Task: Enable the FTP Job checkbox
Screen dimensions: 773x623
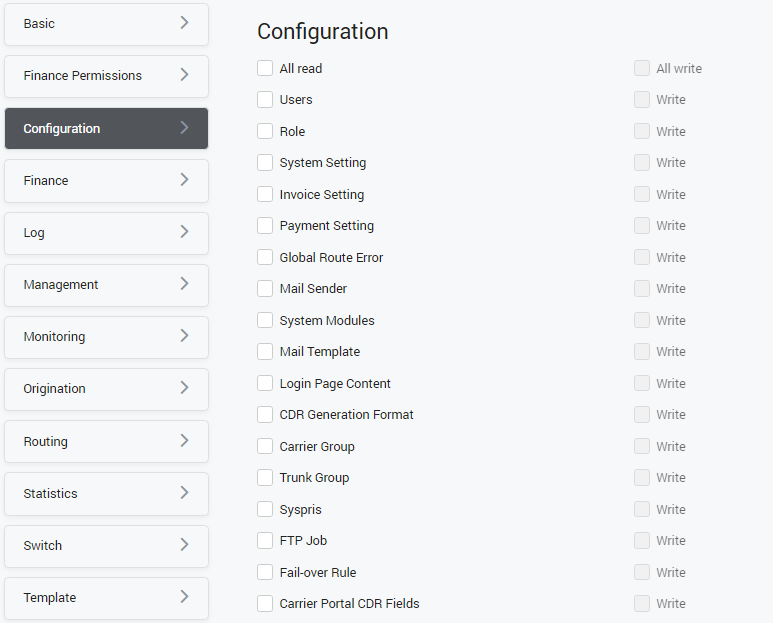Action: tap(265, 541)
